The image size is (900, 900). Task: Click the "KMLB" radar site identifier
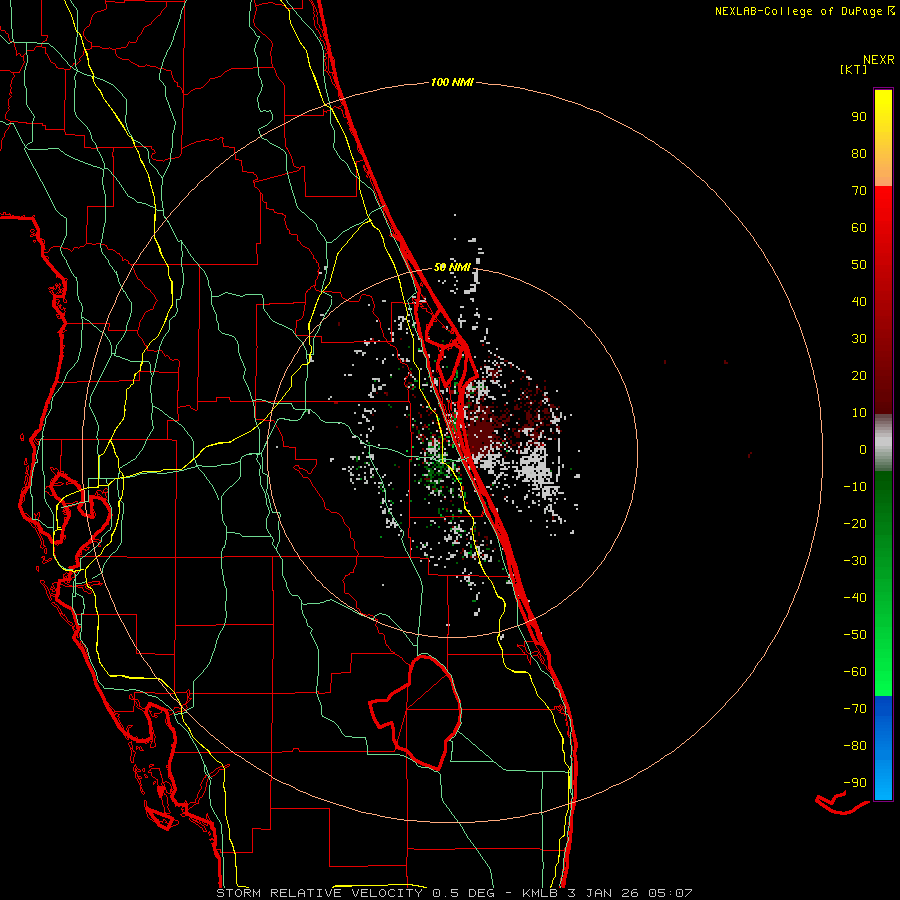(x=540, y=893)
